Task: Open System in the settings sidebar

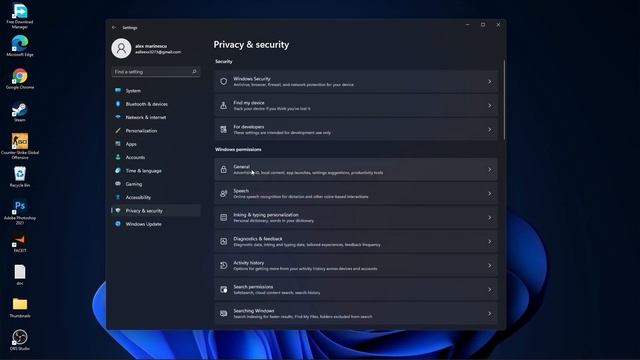Action: (156, 91)
